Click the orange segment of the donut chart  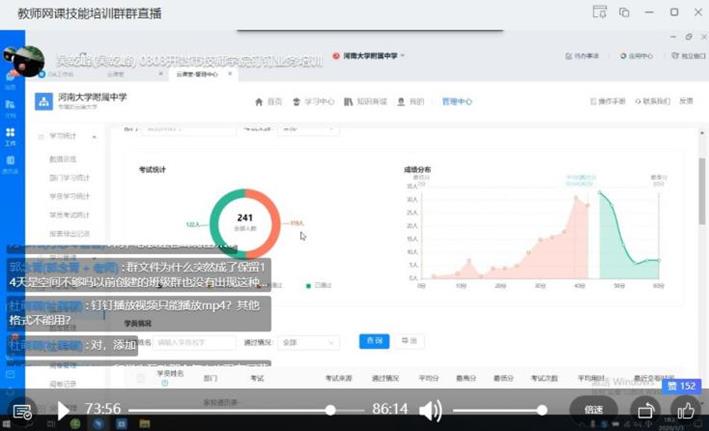click(x=274, y=225)
